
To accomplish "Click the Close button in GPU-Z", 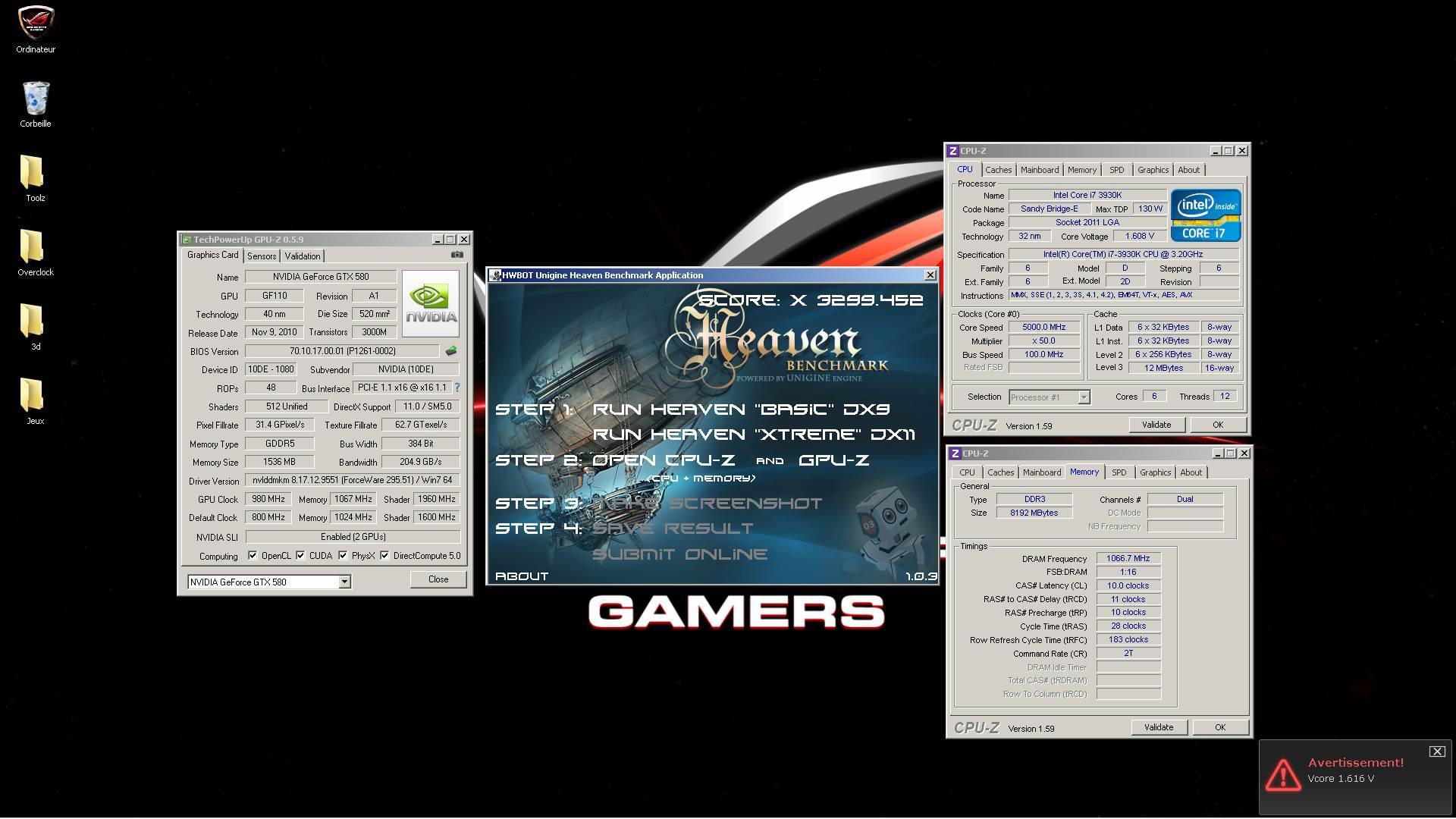I will click(x=438, y=579).
